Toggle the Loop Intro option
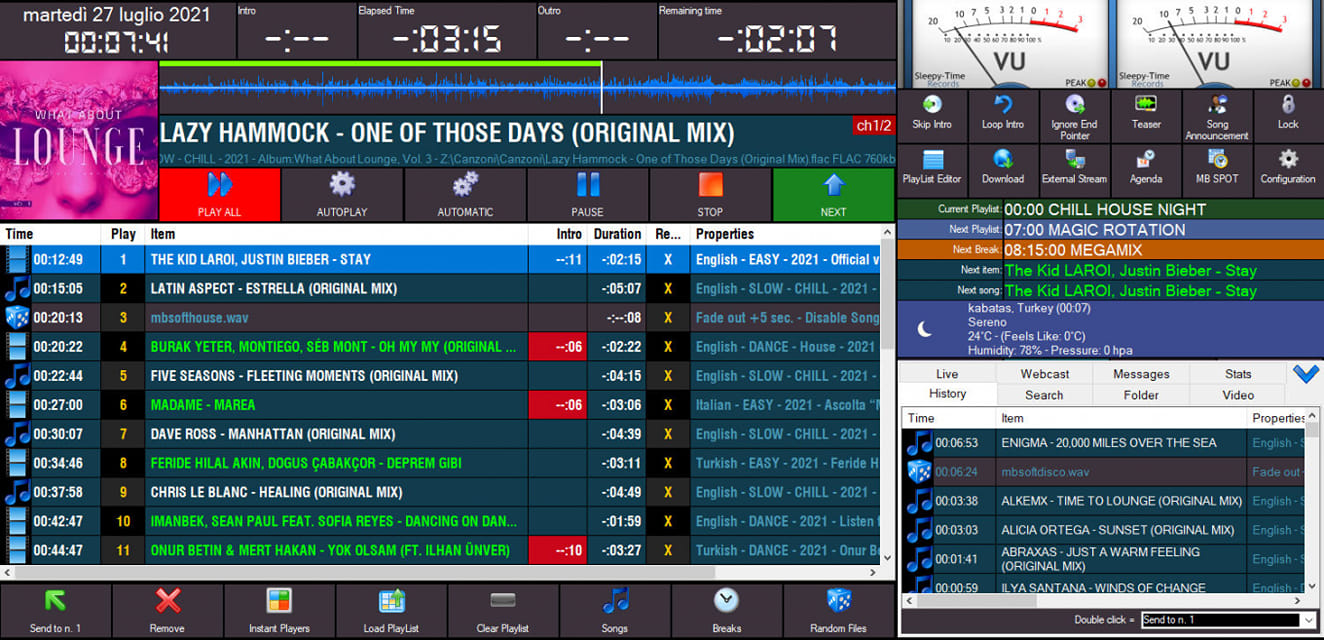 (1003, 115)
